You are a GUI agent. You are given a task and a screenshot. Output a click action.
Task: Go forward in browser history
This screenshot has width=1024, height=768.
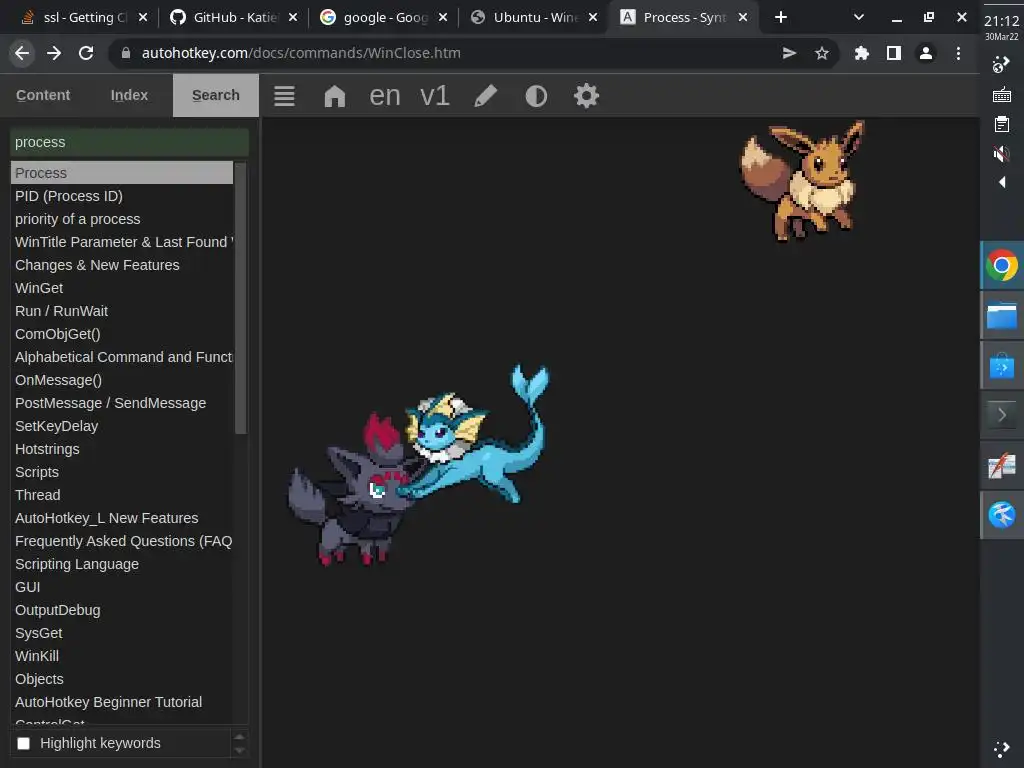click(54, 53)
